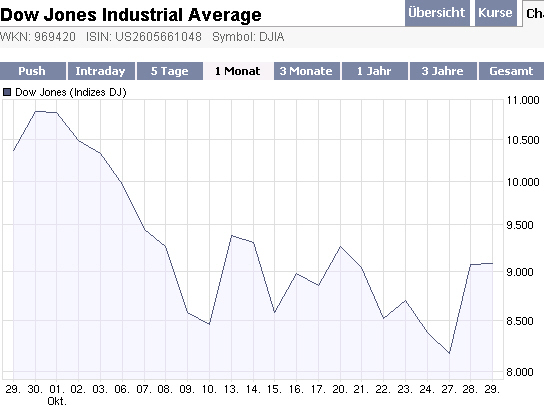Click the 9.000 axis label

coord(520,272)
